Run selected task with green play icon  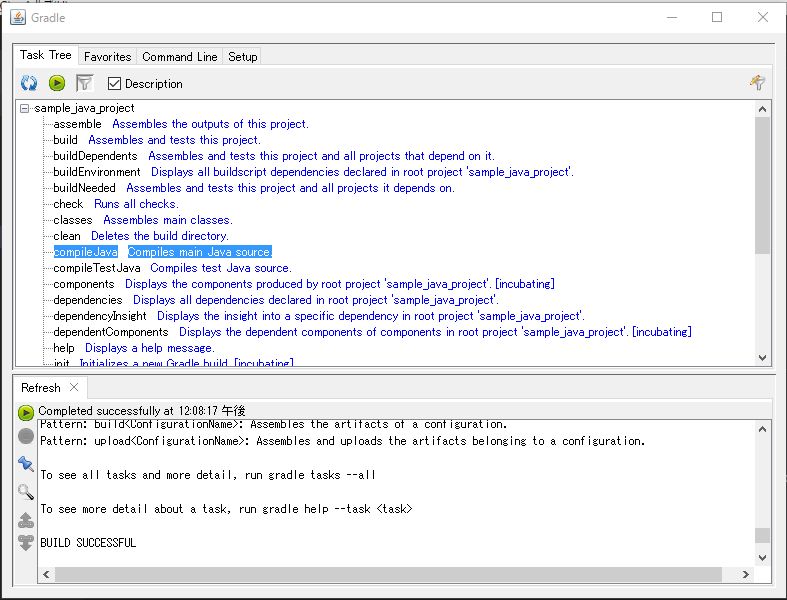click(57, 84)
